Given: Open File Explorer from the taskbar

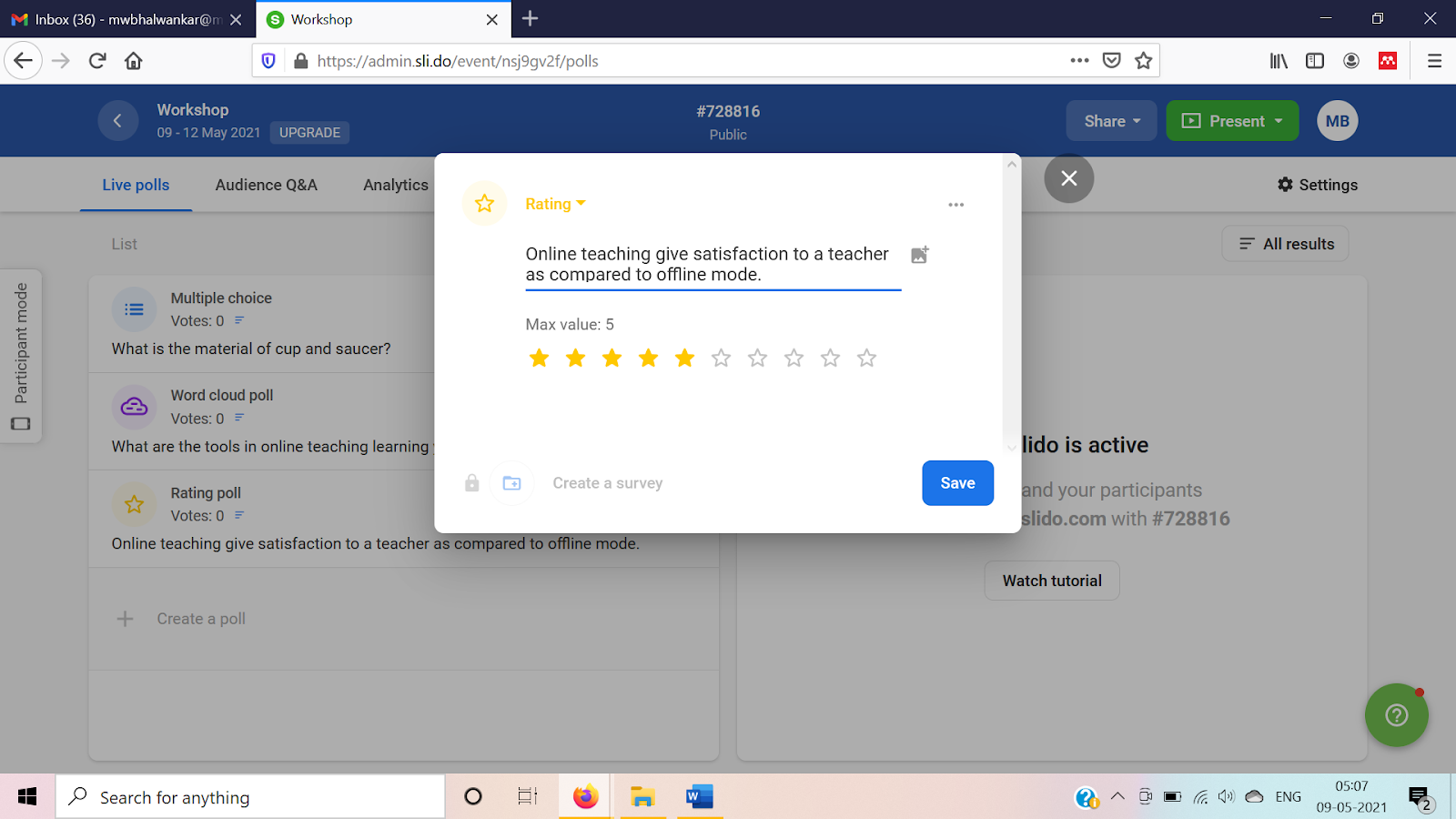Looking at the screenshot, I should click(642, 797).
